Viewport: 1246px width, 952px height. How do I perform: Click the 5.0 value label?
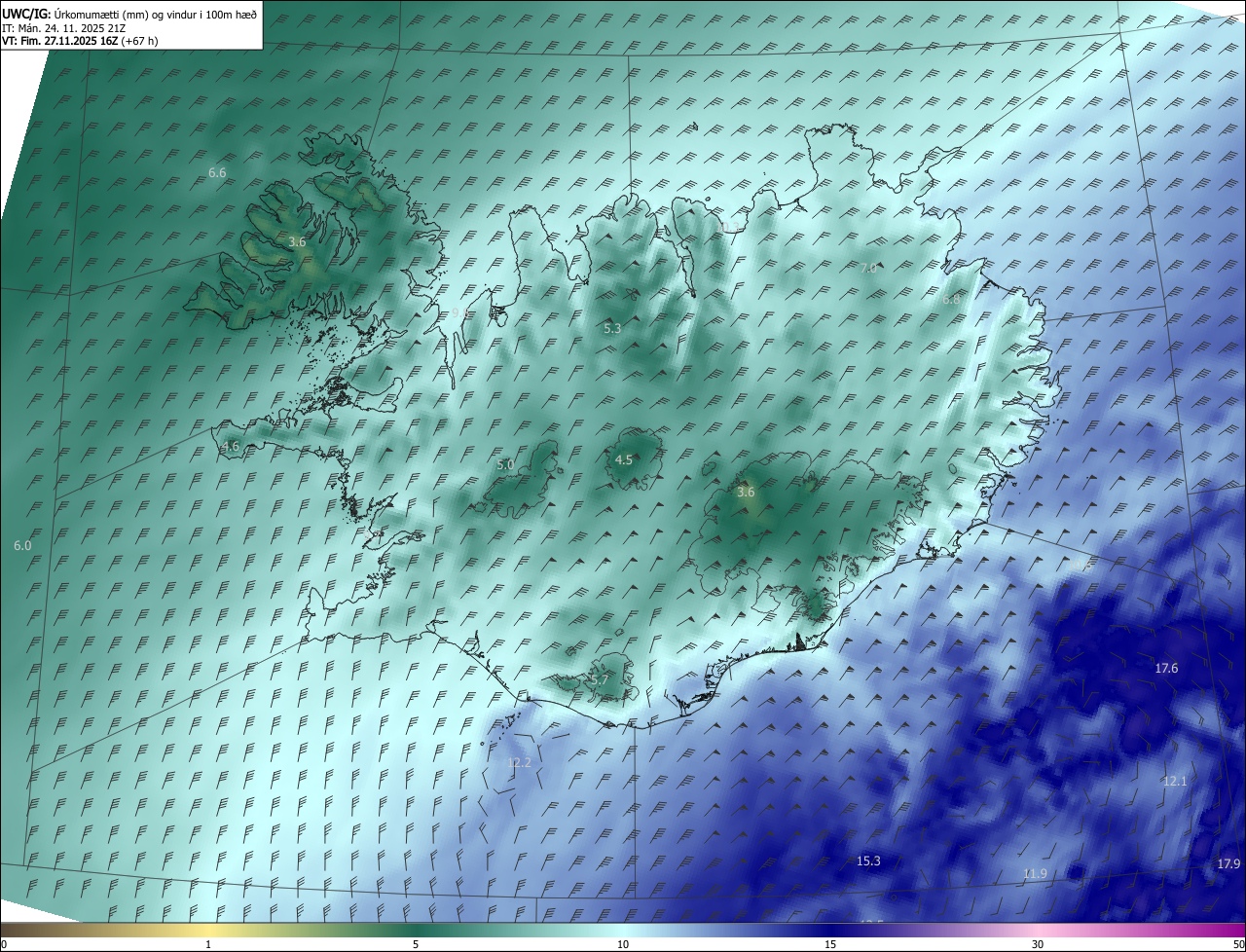(x=505, y=465)
